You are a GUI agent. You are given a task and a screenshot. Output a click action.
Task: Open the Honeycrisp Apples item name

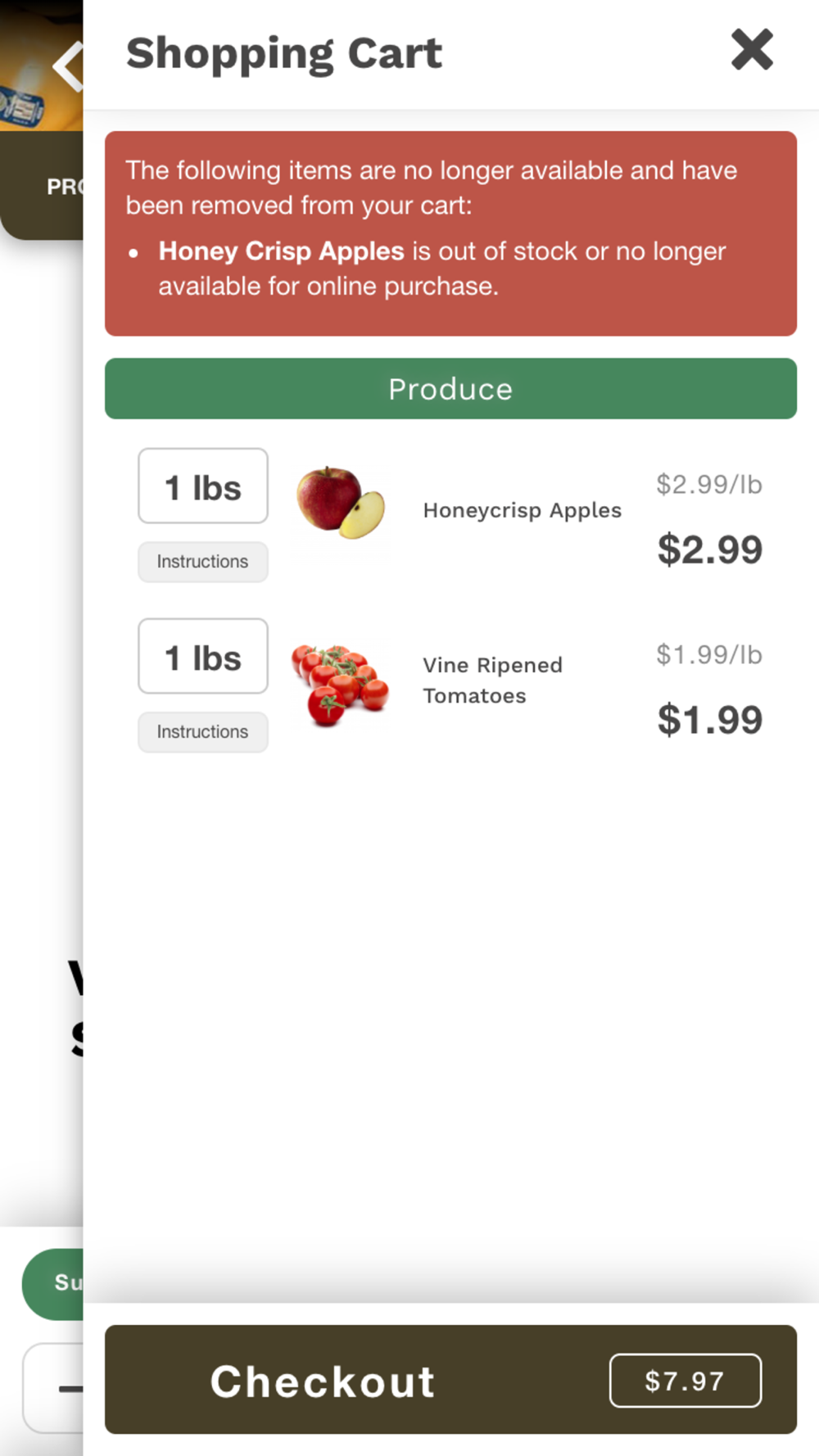tap(522, 510)
